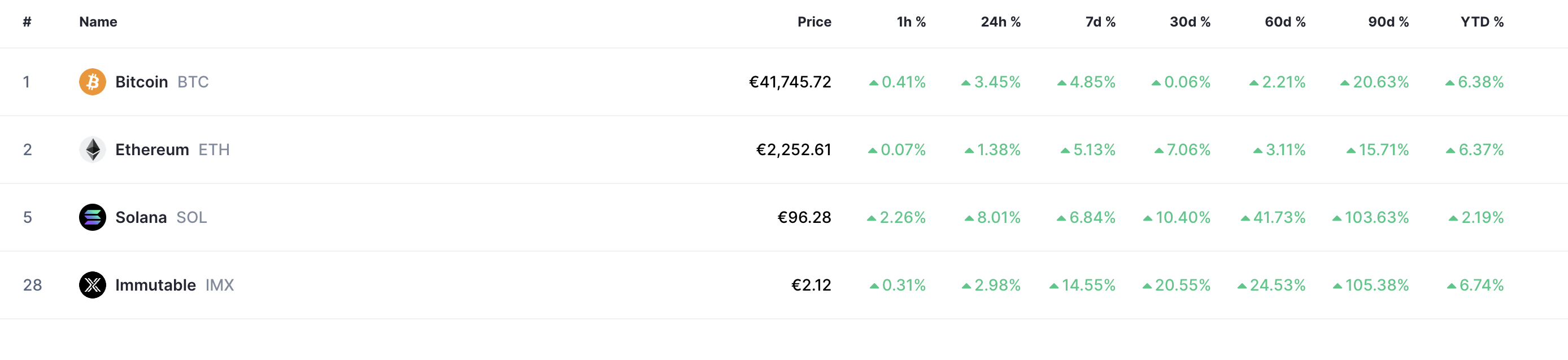Image resolution: width=1568 pixels, height=360 pixels.
Task: Sort by the 60d % column
Action: coord(1285,22)
